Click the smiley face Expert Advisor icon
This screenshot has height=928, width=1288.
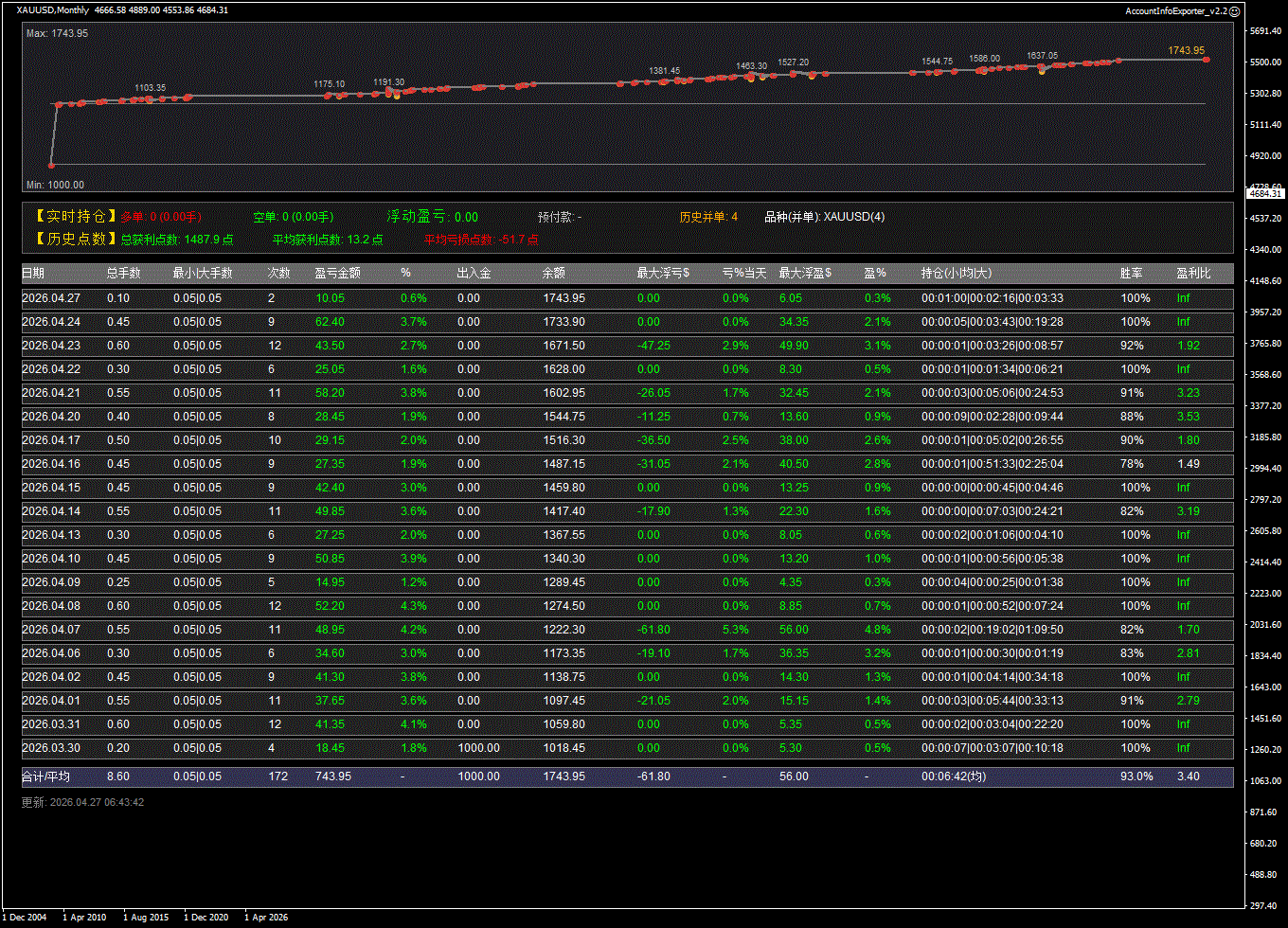pos(1234,10)
